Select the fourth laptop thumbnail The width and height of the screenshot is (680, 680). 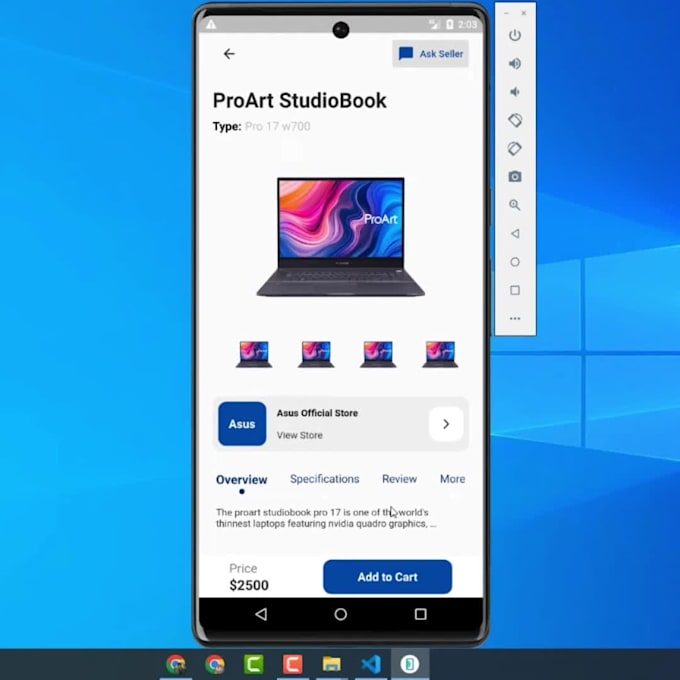pyautogui.click(x=440, y=354)
